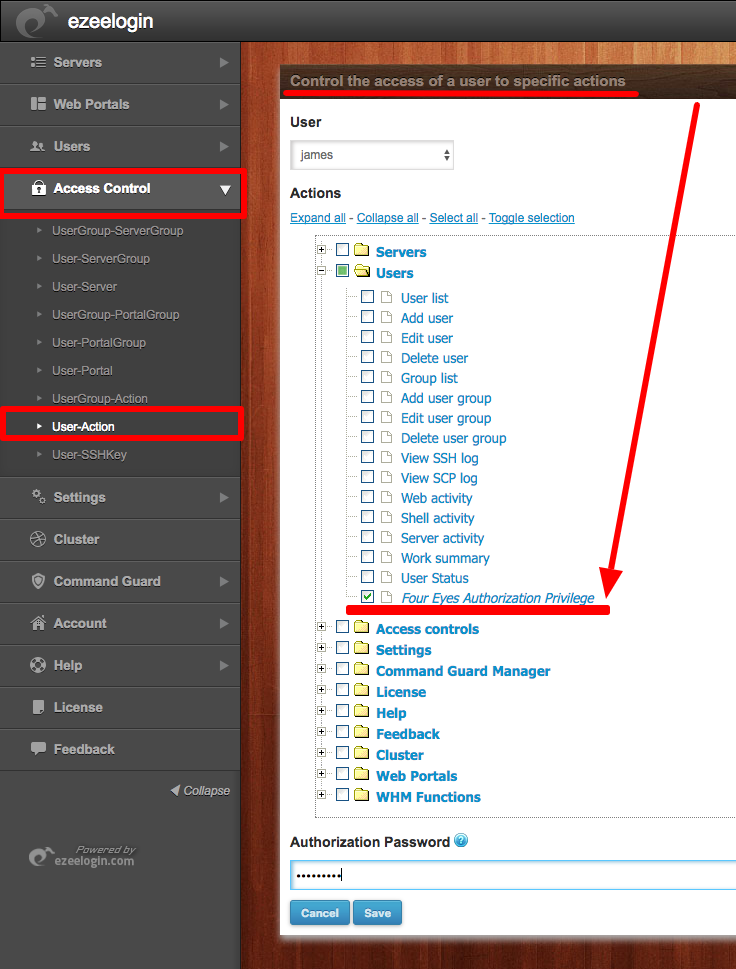
Task: Open User-SSHKey submenu item
Action: pos(89,454)
